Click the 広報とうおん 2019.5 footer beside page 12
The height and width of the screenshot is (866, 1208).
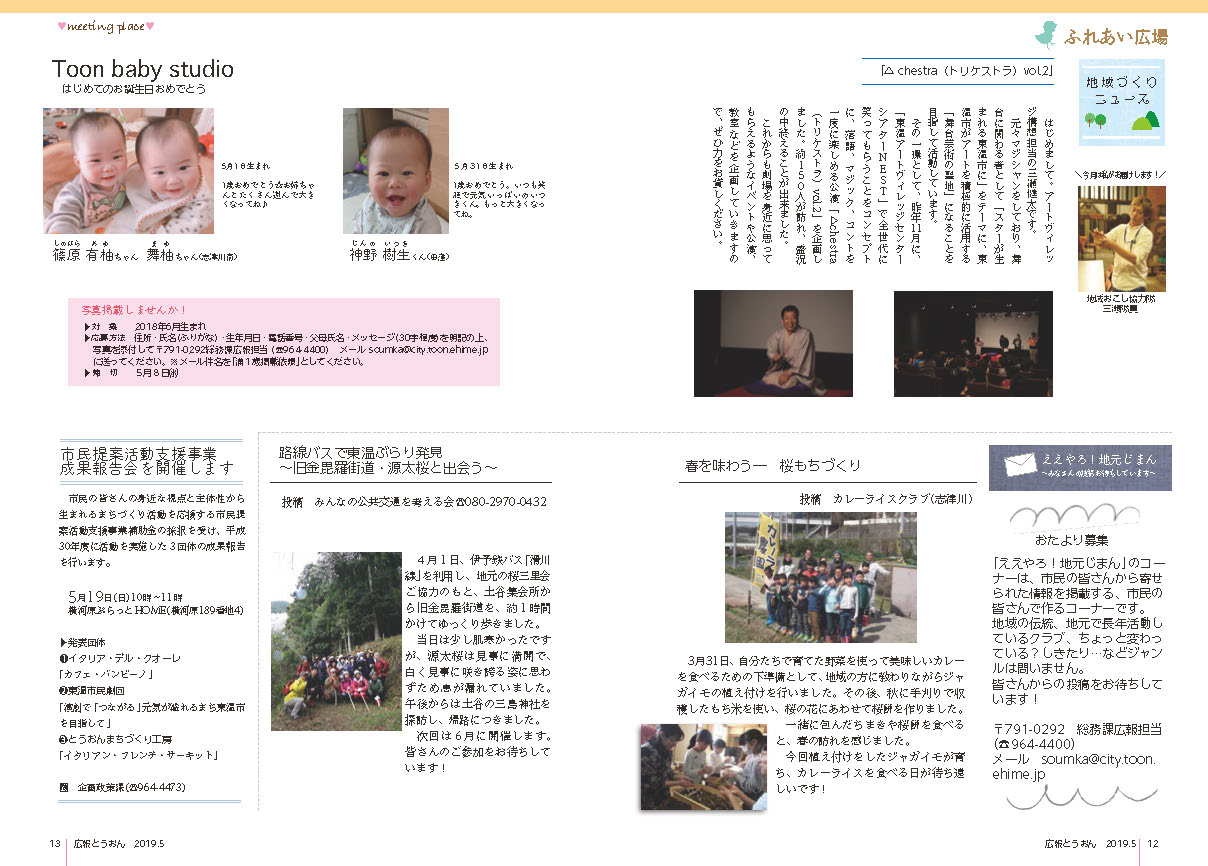click(1092, 844)
